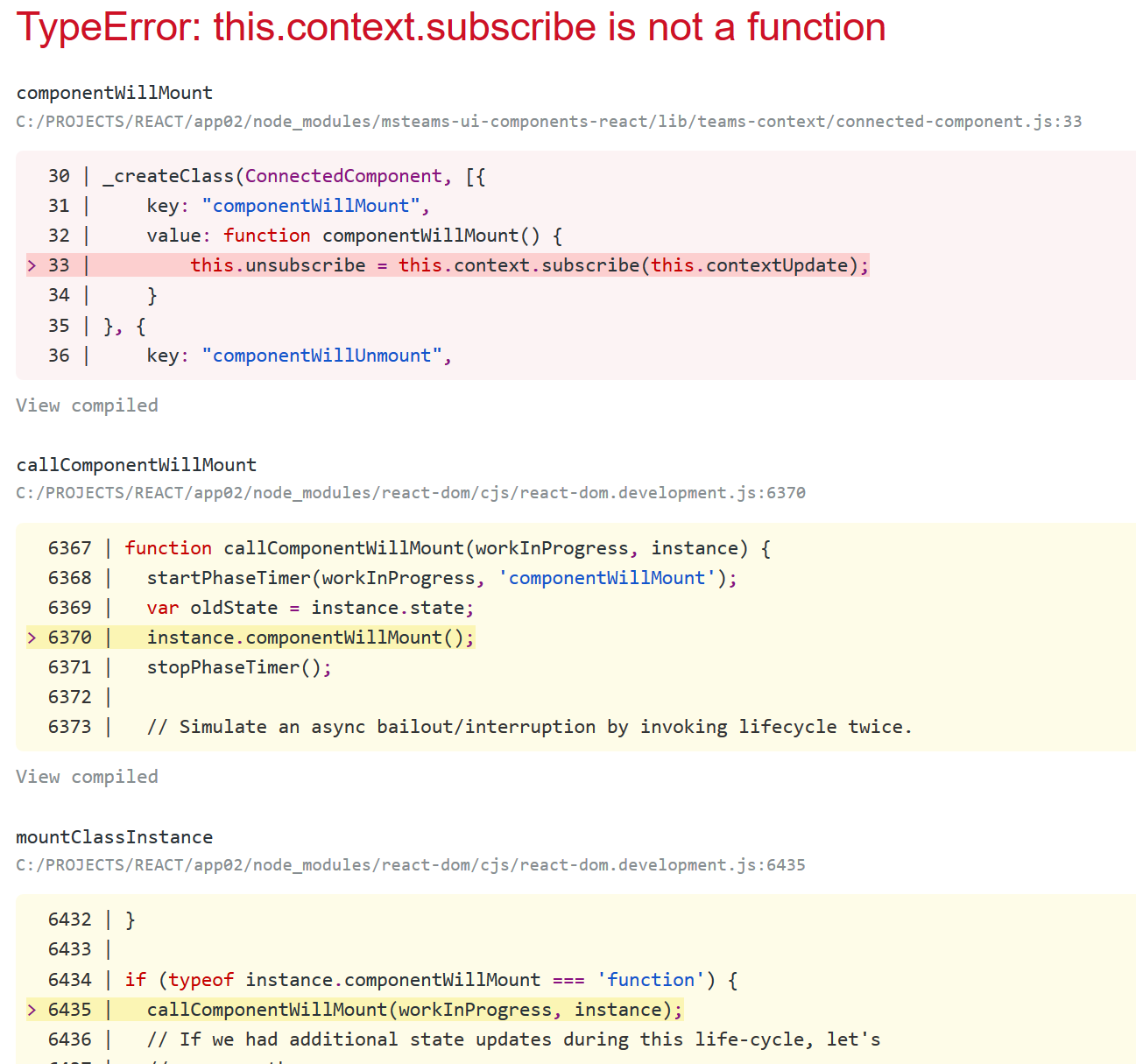The image size is (1136, 1064).
Task: Click the arrow marker beside line 33
Action: tap(31, 264)
